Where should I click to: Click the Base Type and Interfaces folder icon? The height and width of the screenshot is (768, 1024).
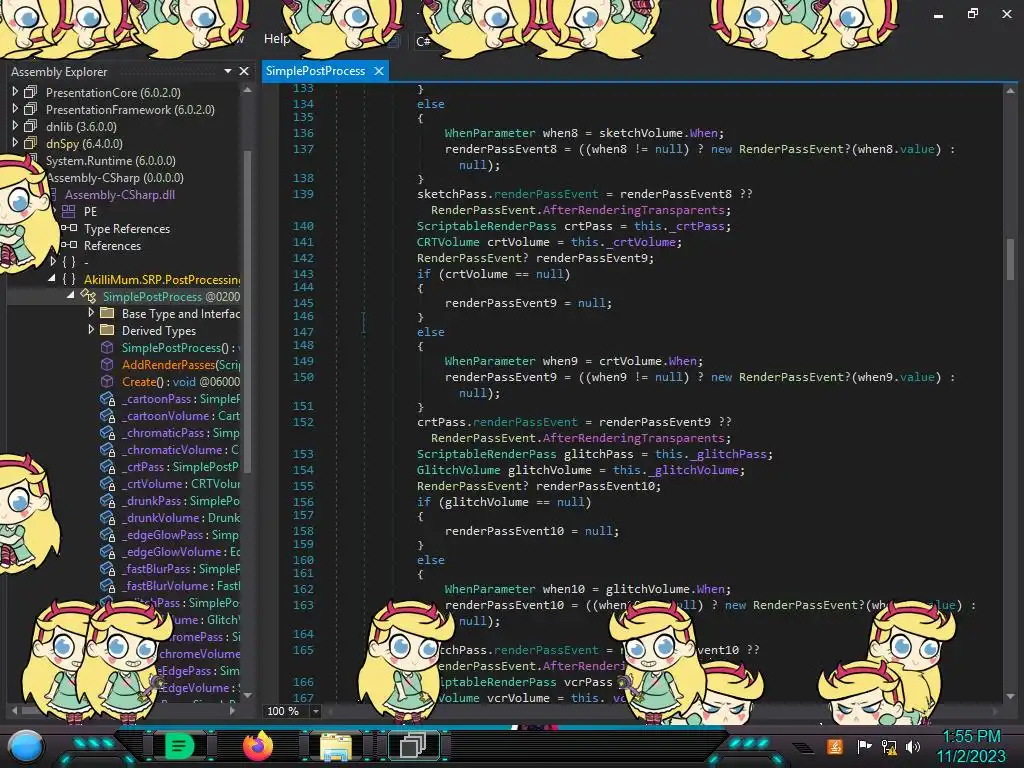point(107,313)
